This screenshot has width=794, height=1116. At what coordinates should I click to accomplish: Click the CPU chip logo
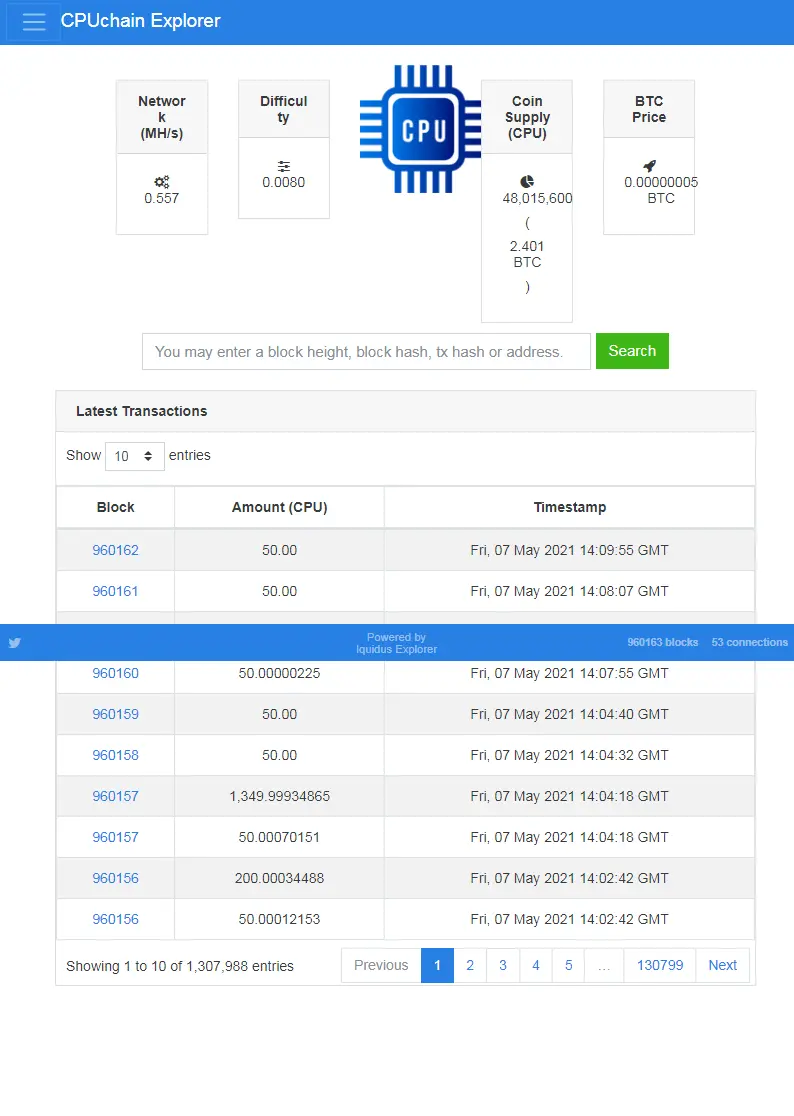tap(420, 129)
